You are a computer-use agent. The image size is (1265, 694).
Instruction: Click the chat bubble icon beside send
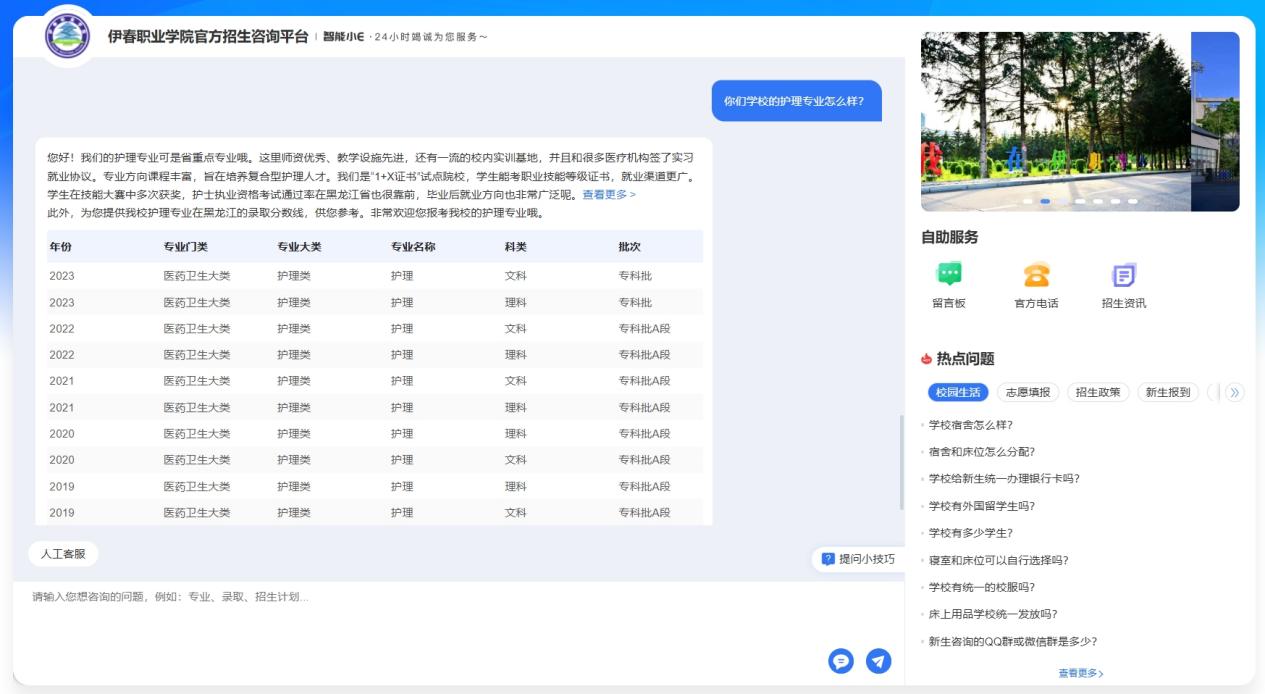(x=841, y=661)
